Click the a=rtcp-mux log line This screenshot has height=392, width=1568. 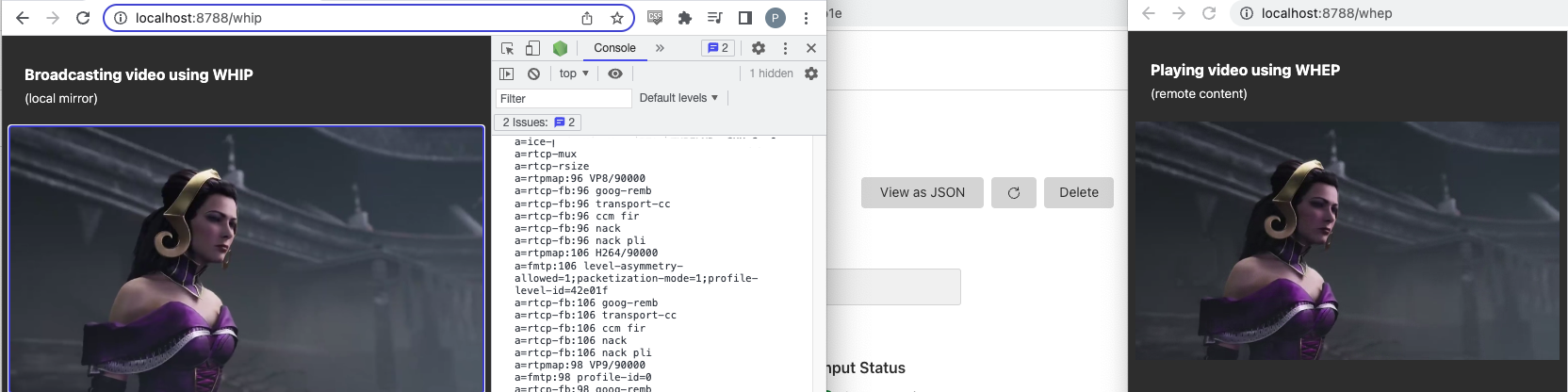(x=546, y=155)
